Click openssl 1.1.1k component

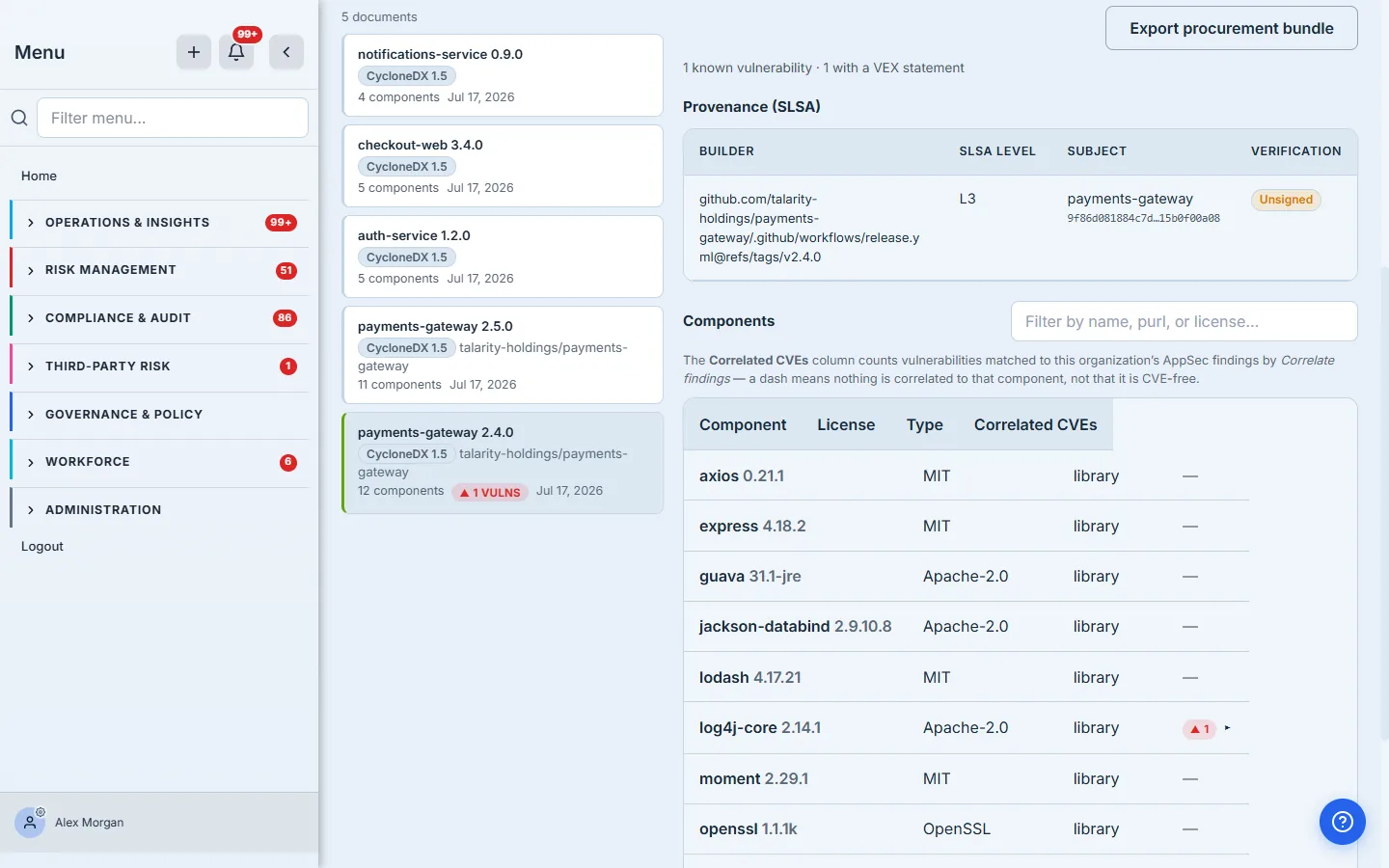[749, 828]
